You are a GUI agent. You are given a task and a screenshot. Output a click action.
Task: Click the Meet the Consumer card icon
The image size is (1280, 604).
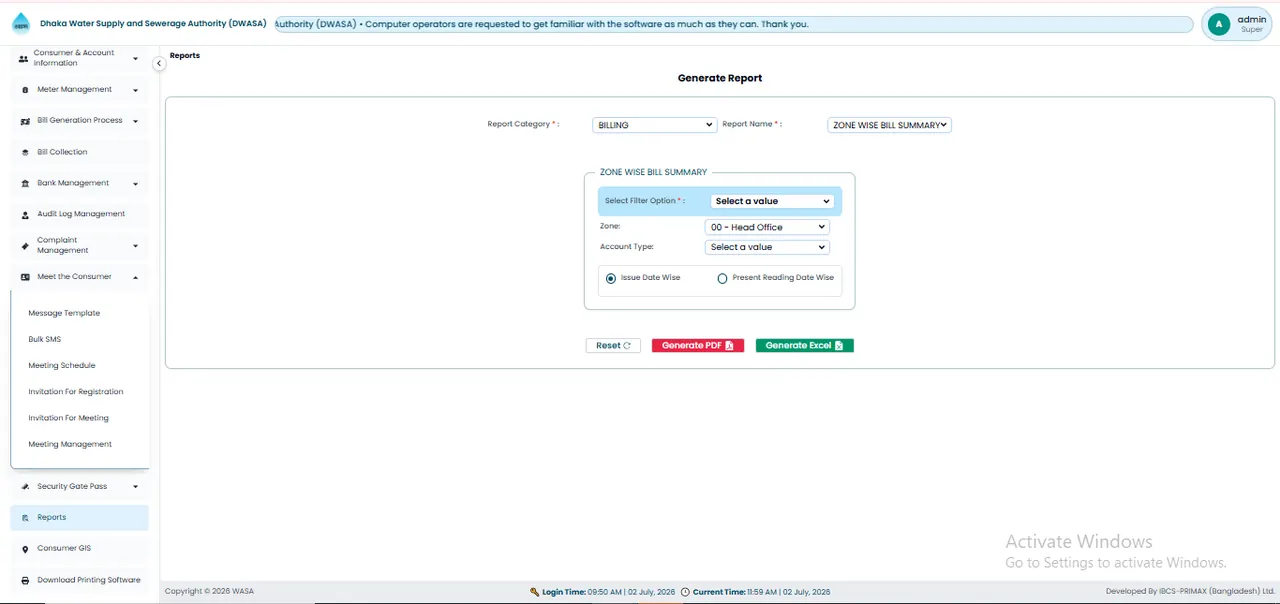click(25, 277)
